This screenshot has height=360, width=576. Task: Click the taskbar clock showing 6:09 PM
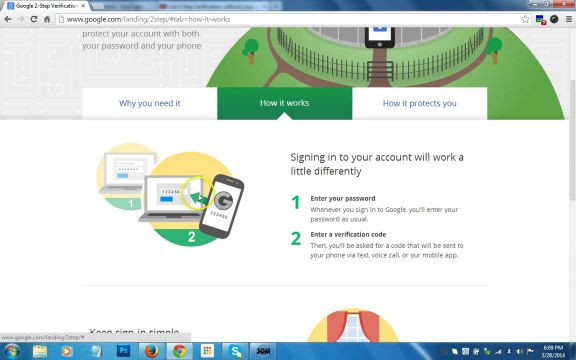coord(553,351)
